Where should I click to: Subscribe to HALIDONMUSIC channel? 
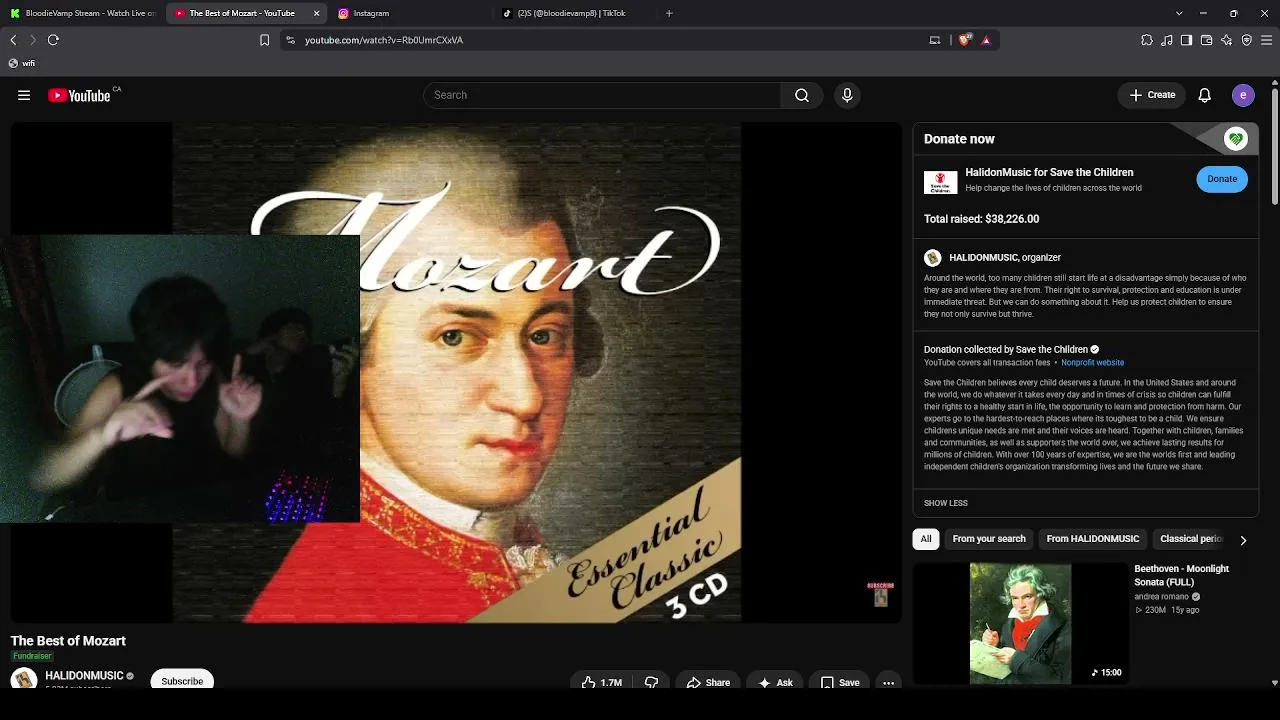click(x=182, y=681)
